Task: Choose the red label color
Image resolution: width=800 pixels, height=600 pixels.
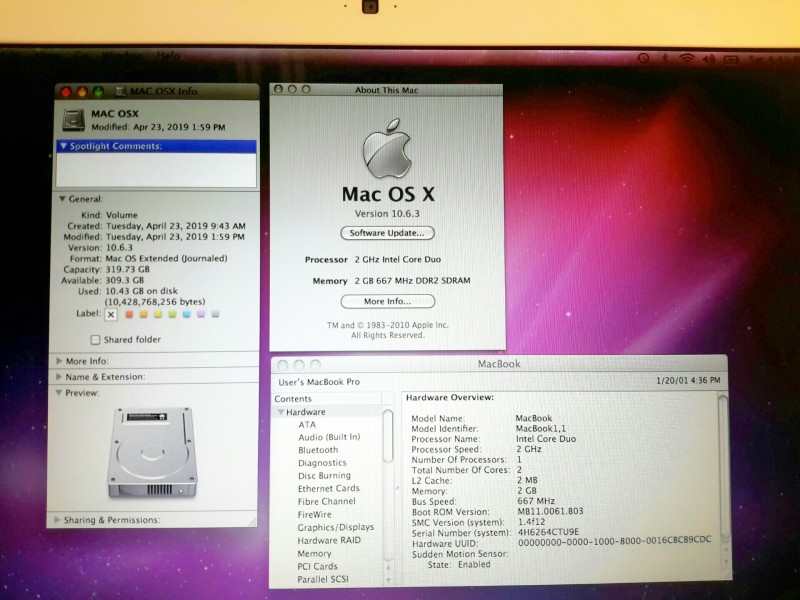Action: tap(129, 314)
